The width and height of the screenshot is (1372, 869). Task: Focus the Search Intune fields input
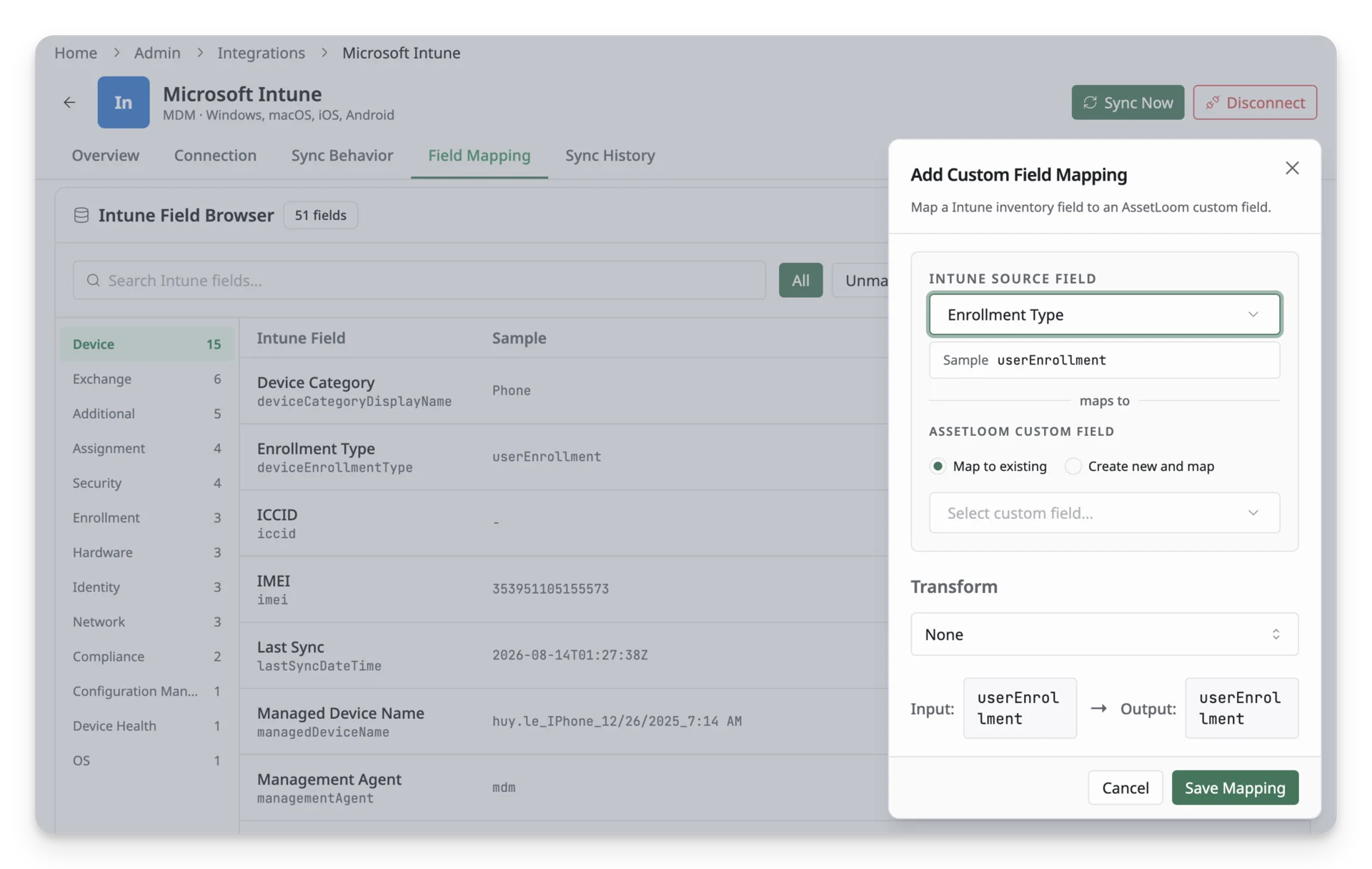[x=419, y=280]
